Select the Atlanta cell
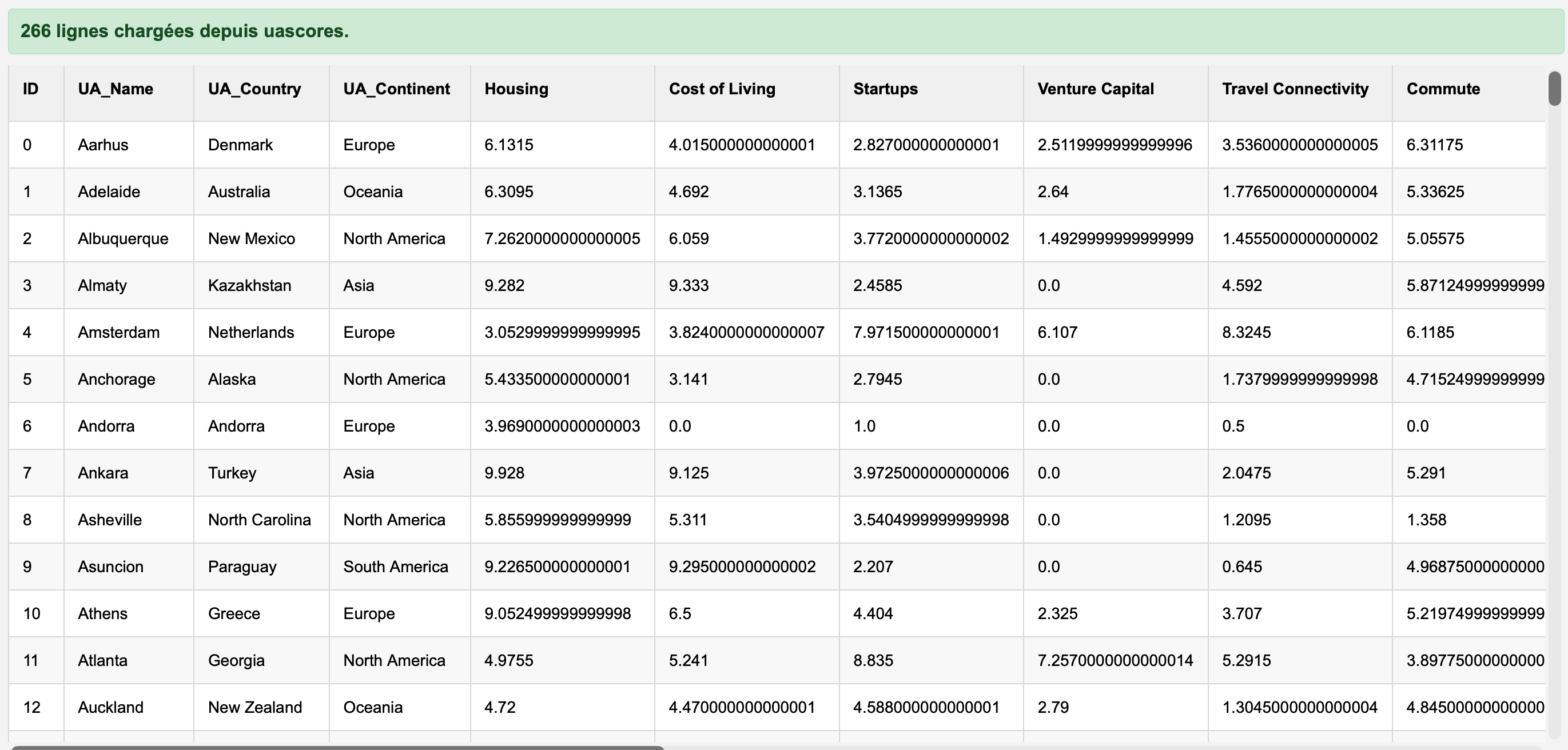 (x=129, y=660)
